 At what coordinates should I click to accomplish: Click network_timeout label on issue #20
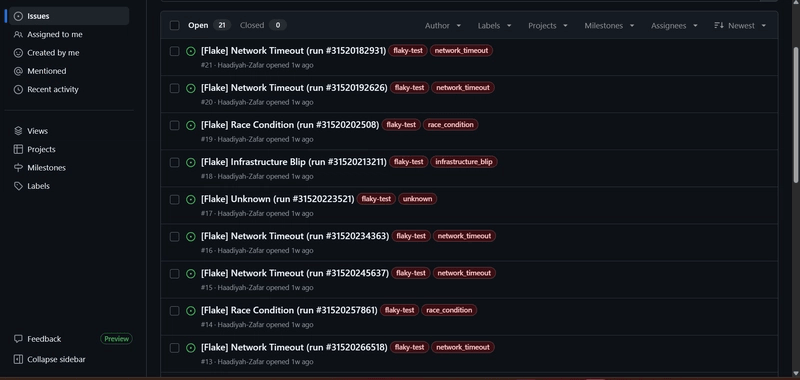coord(463,88)
